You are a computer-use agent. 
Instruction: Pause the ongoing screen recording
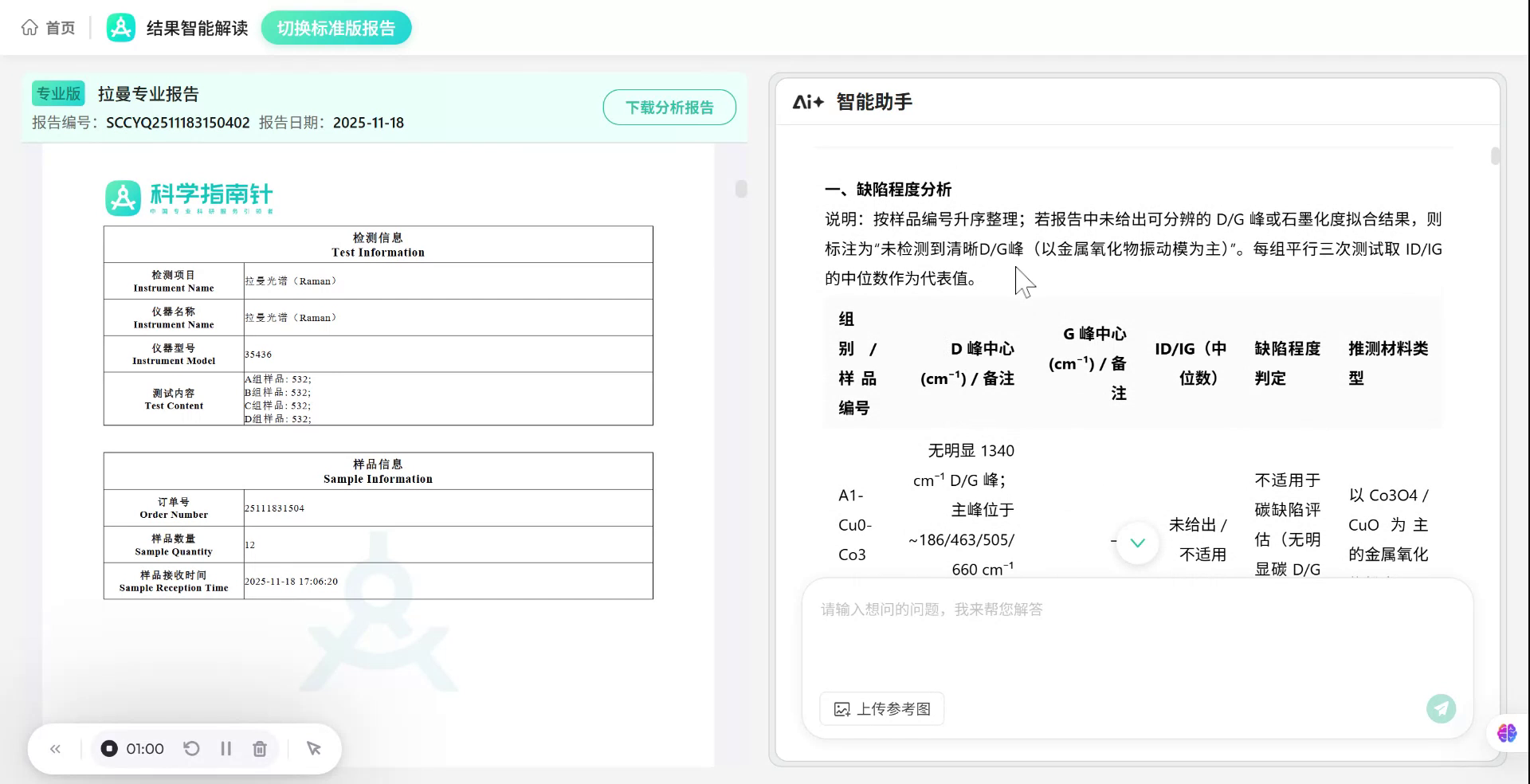pyautogui.click(x=226, y=748)
